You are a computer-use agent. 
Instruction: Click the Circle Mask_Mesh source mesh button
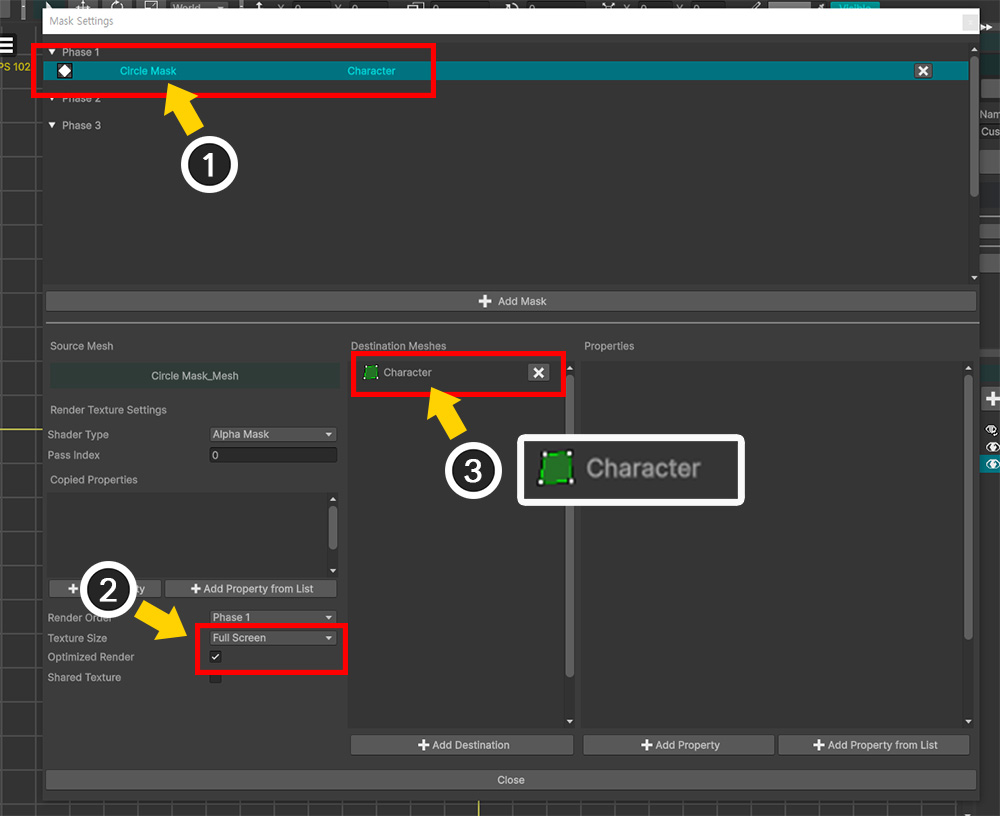[x=195, y=376]
